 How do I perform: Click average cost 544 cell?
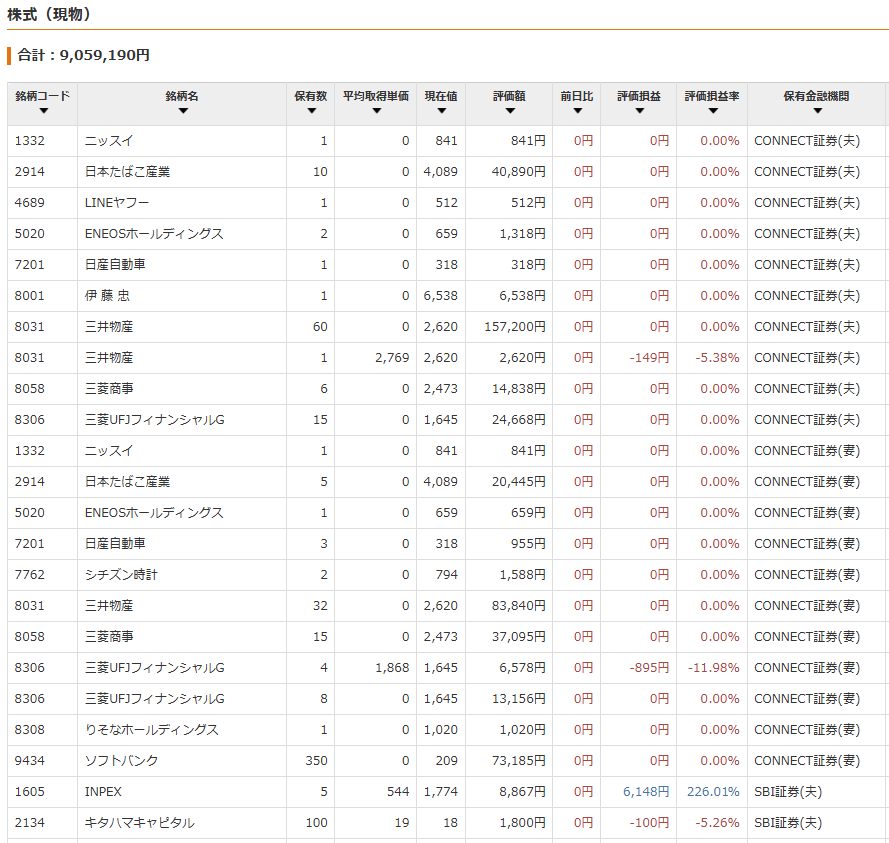(375, 792)
